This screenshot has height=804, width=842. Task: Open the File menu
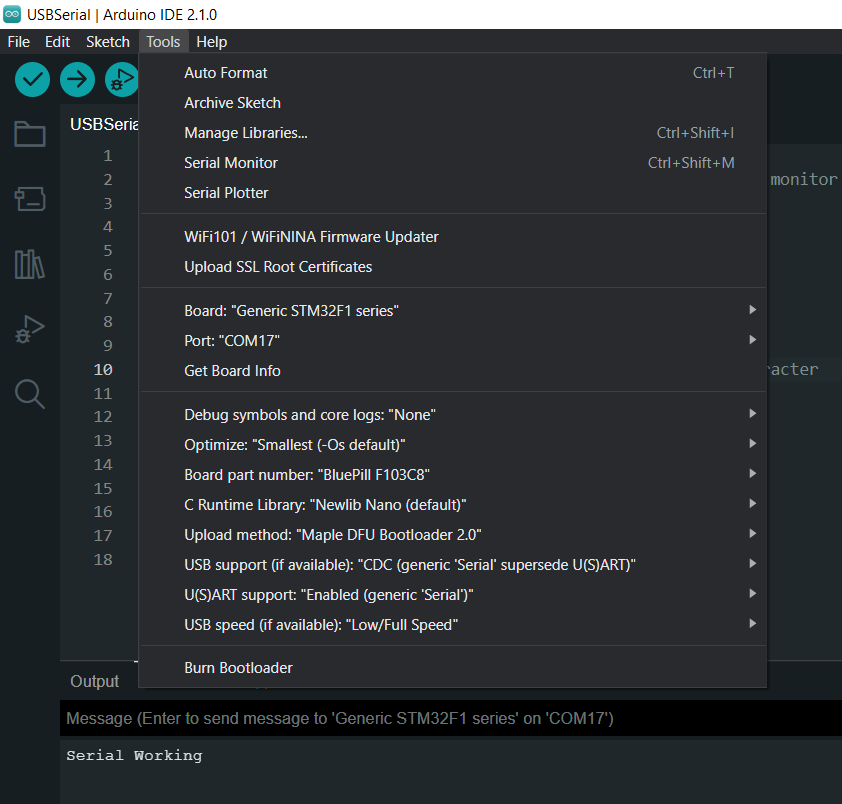[19, 42]
